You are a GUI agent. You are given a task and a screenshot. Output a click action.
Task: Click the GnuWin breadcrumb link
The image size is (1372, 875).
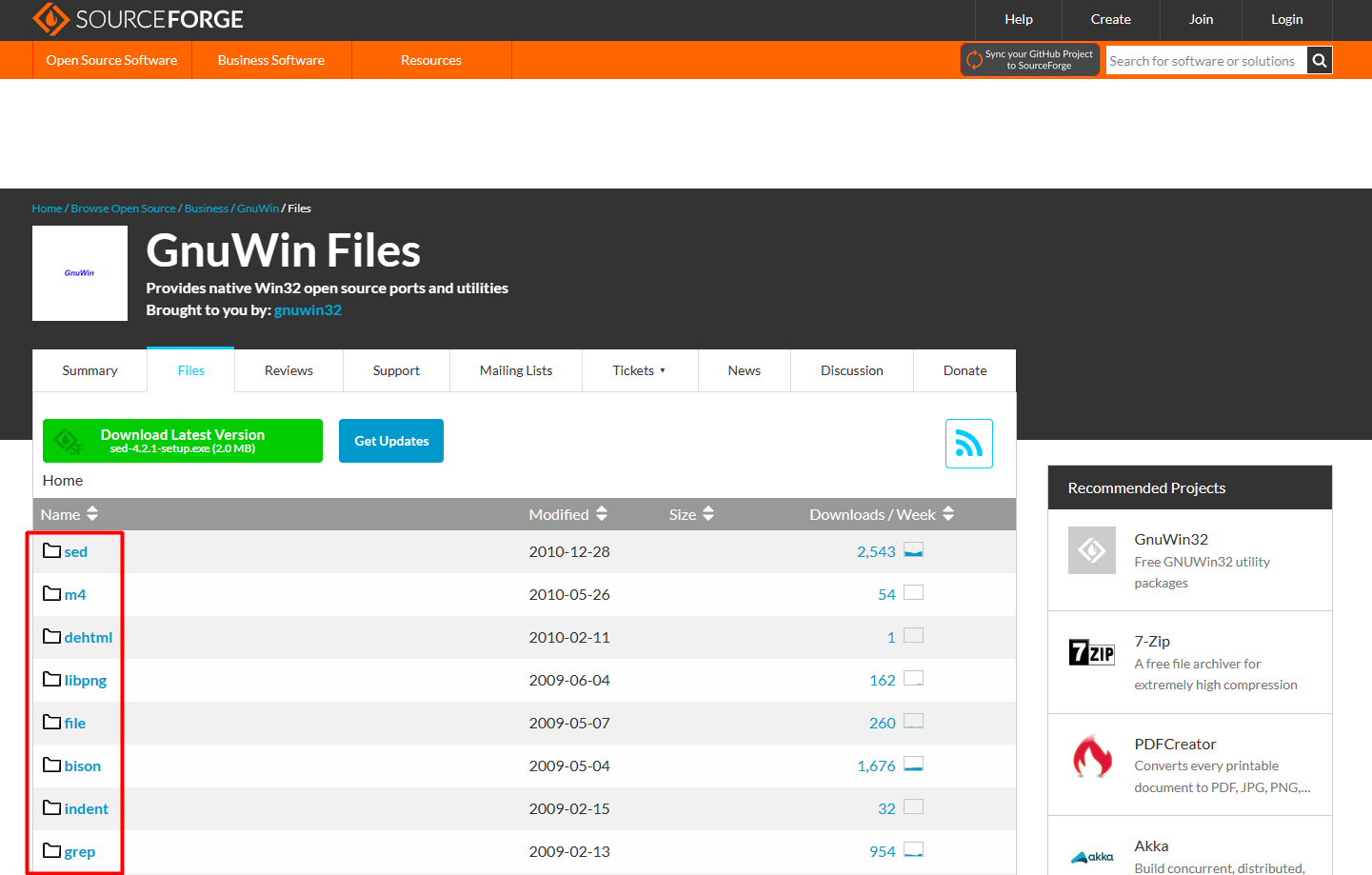click(258, 209)
